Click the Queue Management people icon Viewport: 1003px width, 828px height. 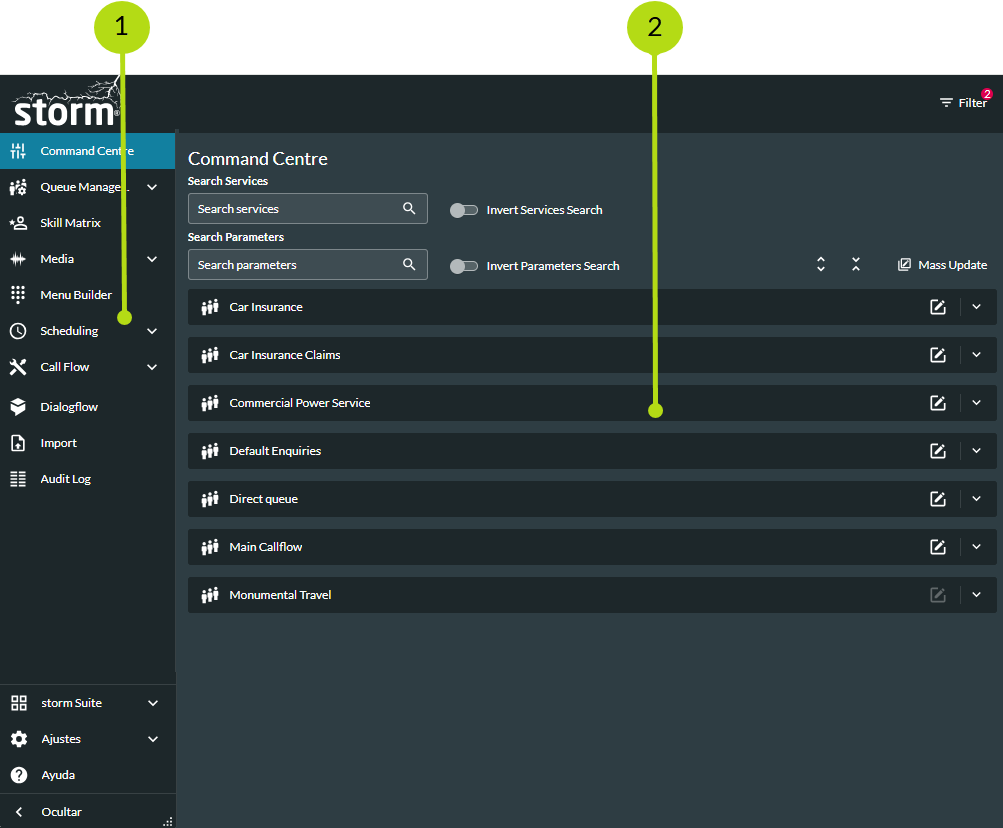point(18,187)
